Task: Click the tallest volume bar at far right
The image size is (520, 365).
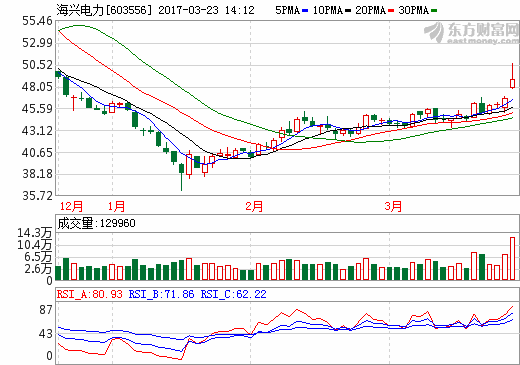Action: click(512, 259)
